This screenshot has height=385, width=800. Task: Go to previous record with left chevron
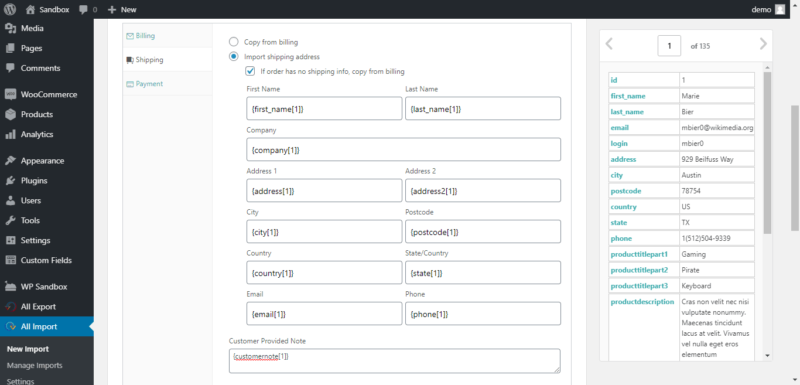point(609,44)
